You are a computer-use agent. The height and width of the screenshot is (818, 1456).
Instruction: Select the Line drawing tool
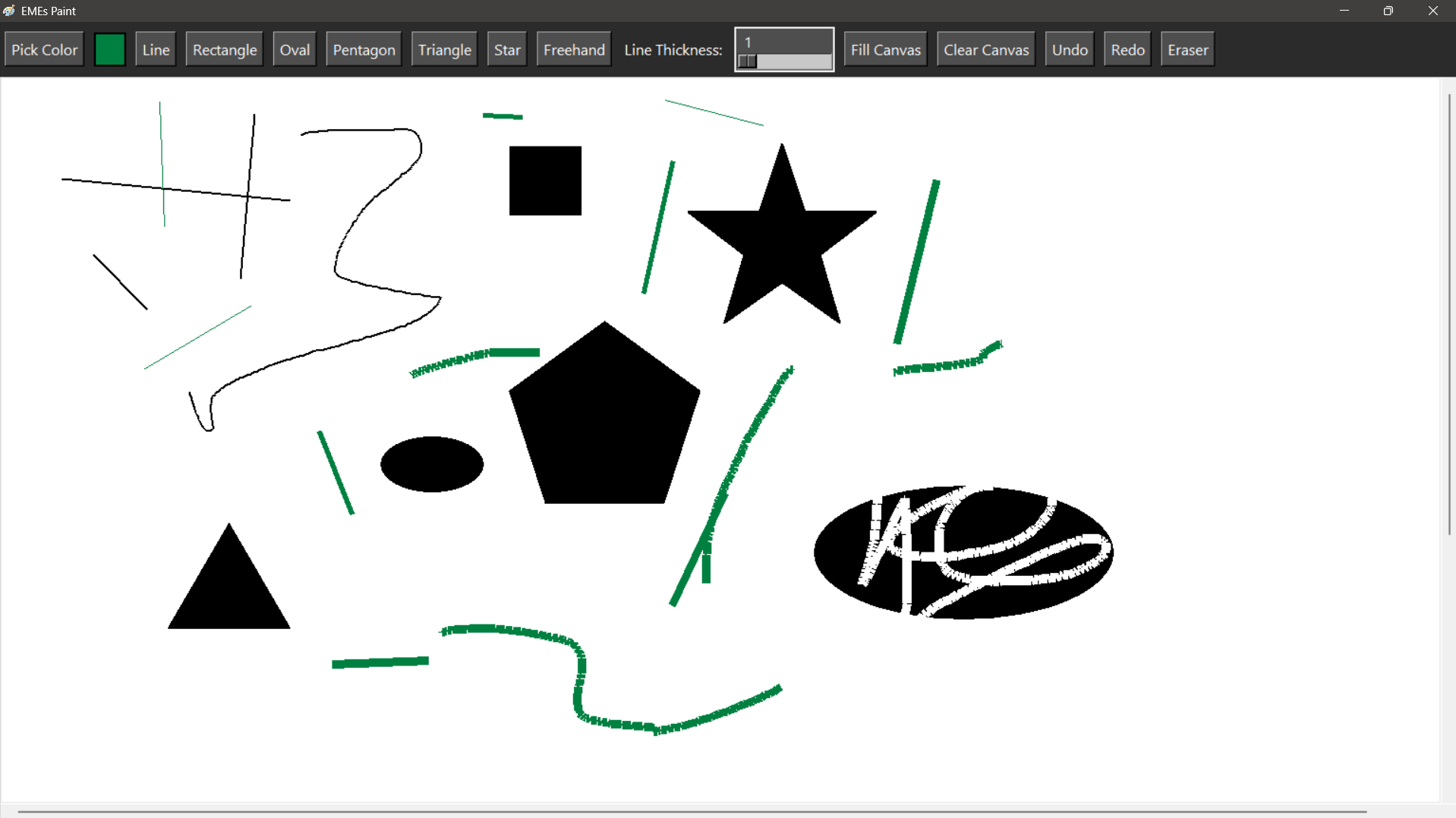[155, 49]
